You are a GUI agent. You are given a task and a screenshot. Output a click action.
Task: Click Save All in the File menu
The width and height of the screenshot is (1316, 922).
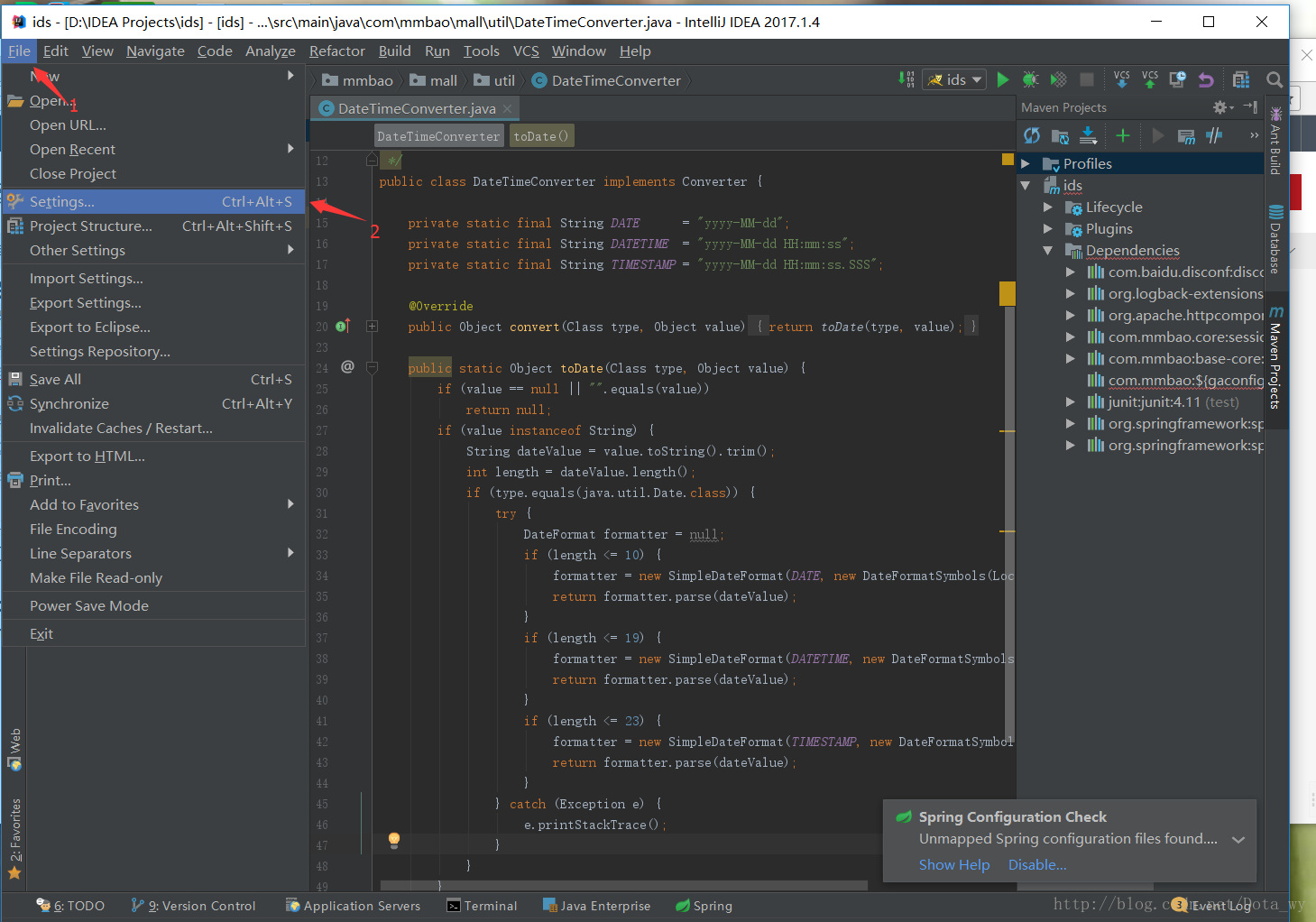click(x=153, y=379)
